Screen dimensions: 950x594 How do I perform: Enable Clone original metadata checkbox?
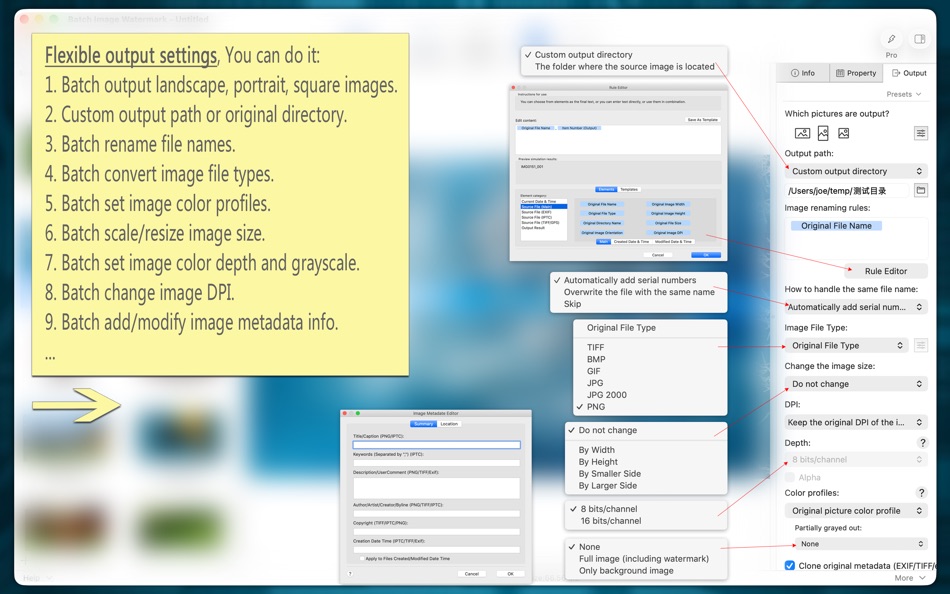tap(789, 566)
